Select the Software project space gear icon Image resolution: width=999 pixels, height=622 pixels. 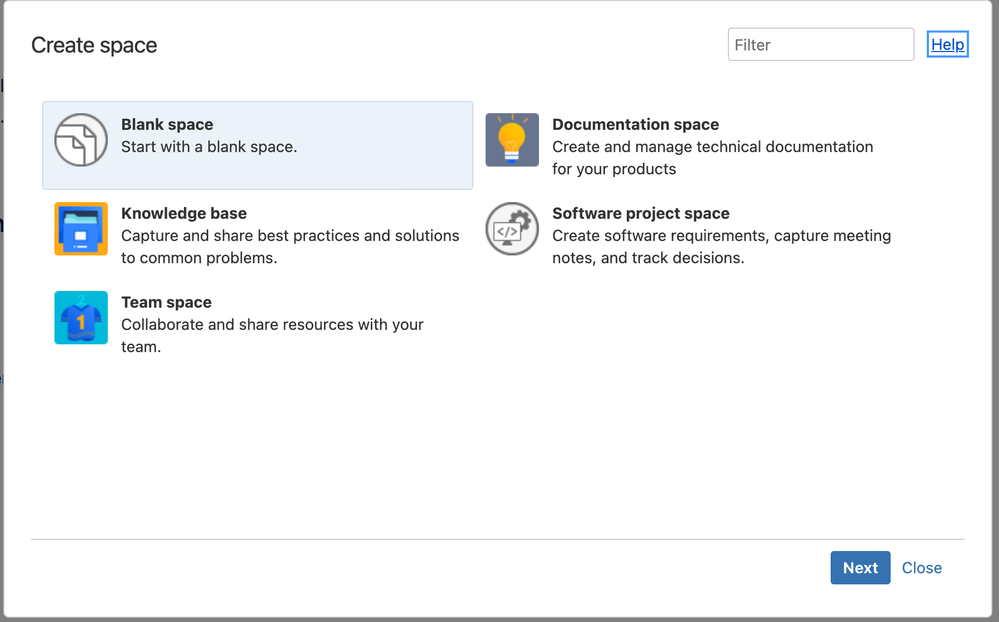(x=512, y=229)
